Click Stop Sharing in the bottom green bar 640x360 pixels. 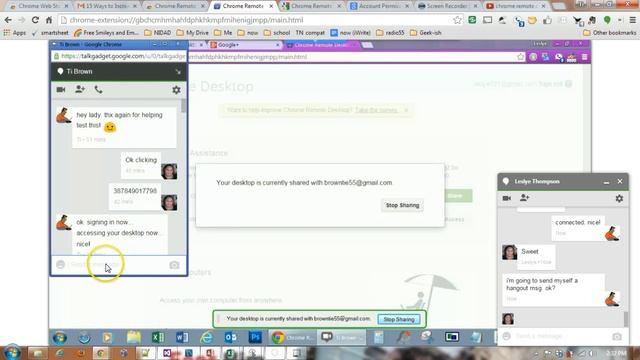coord(399,319)
